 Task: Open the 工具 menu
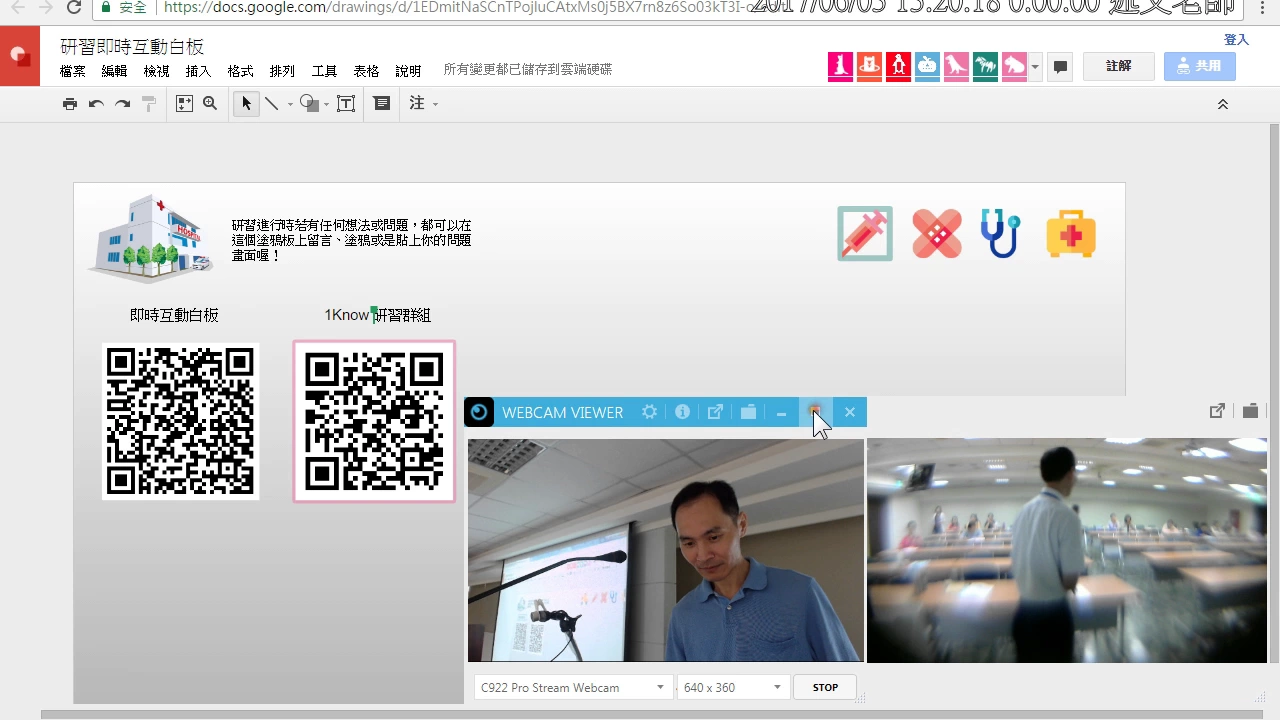324,71
